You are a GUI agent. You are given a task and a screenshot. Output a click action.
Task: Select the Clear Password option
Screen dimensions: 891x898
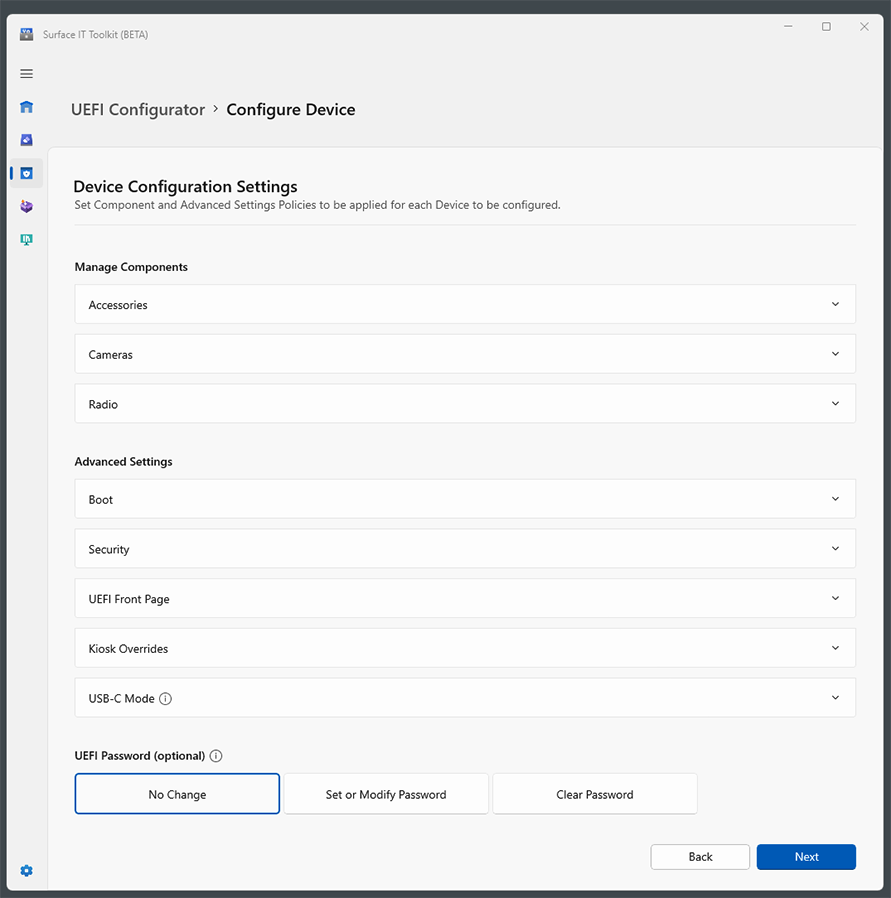pos(594,793)
